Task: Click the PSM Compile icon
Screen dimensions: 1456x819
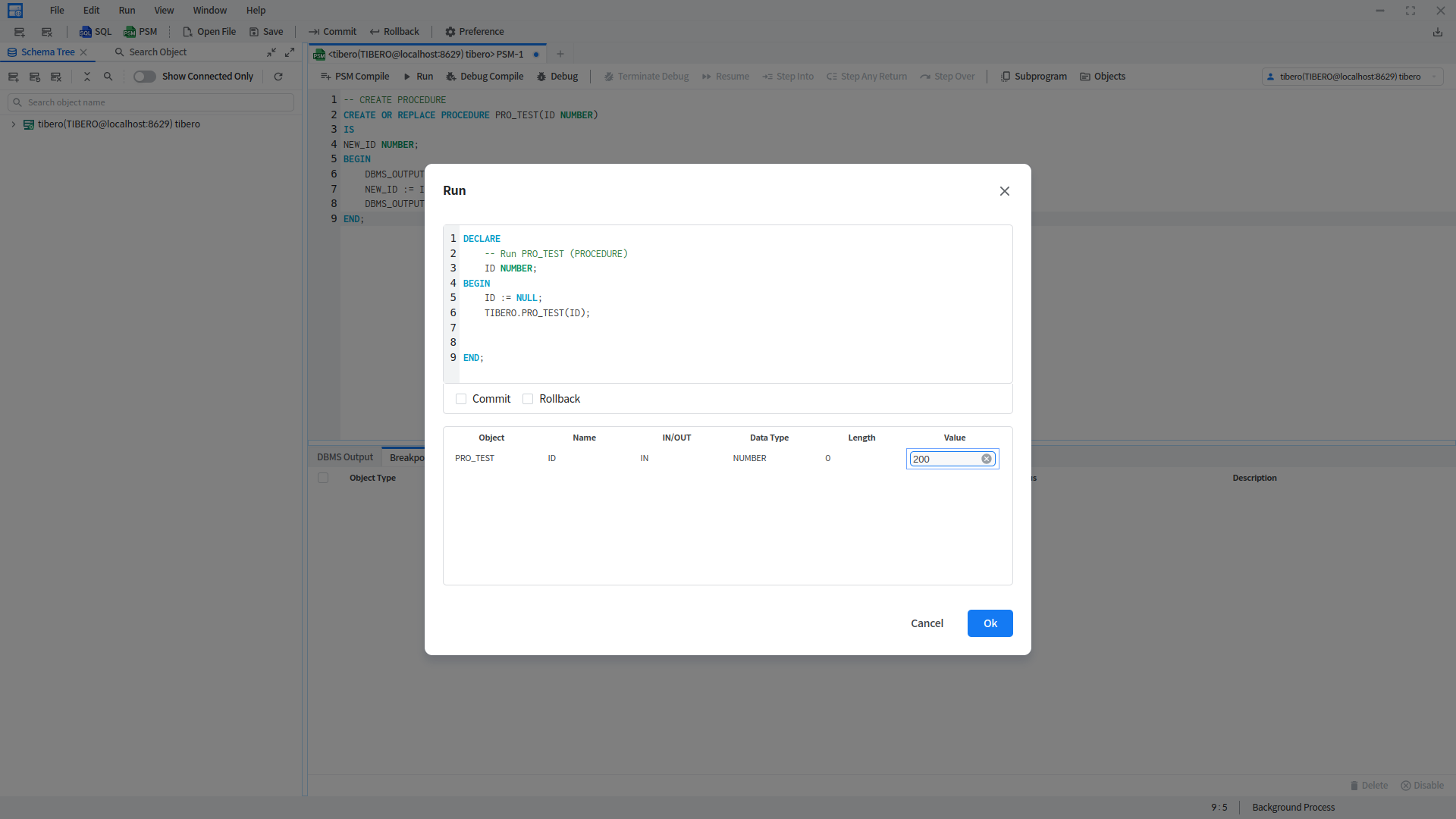Action: tap(325, 77)
